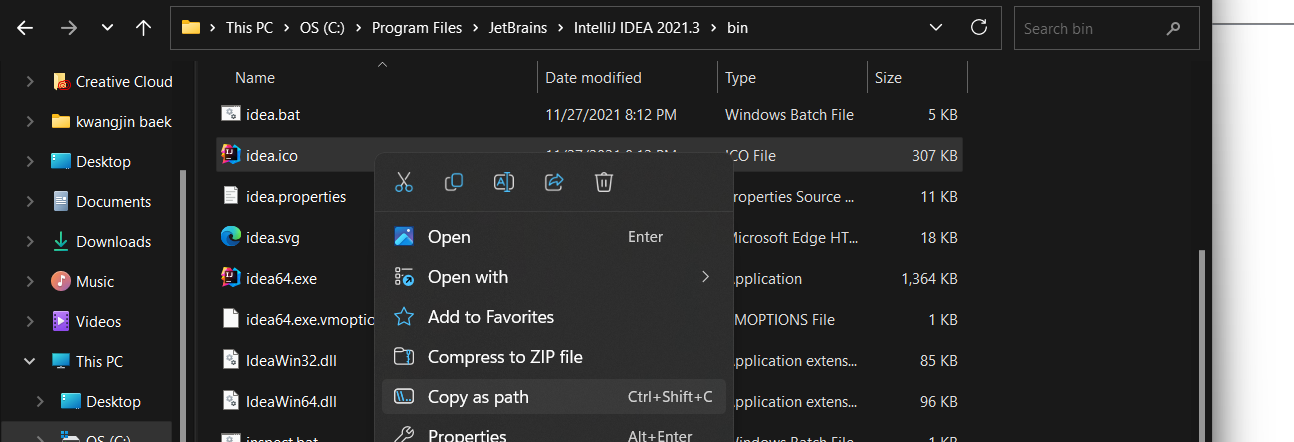
Task: Expand the kwangjin baek tree node
Action: [29, 122]
